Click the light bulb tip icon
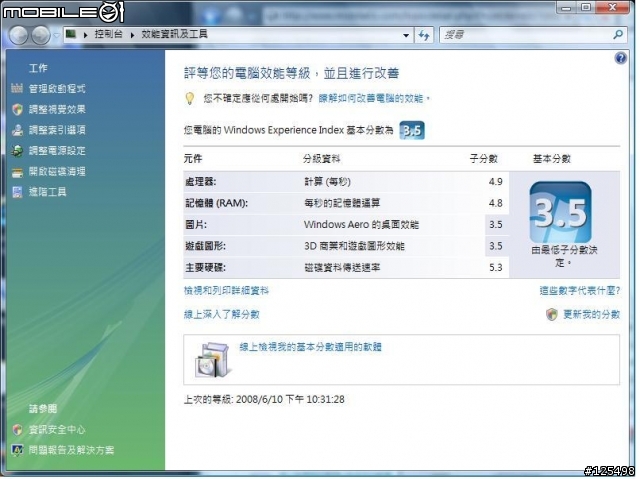 190,98
